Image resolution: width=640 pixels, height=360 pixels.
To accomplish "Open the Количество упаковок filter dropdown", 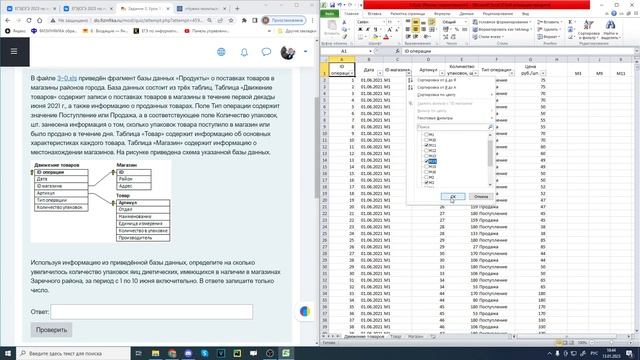I will (476, 73).
